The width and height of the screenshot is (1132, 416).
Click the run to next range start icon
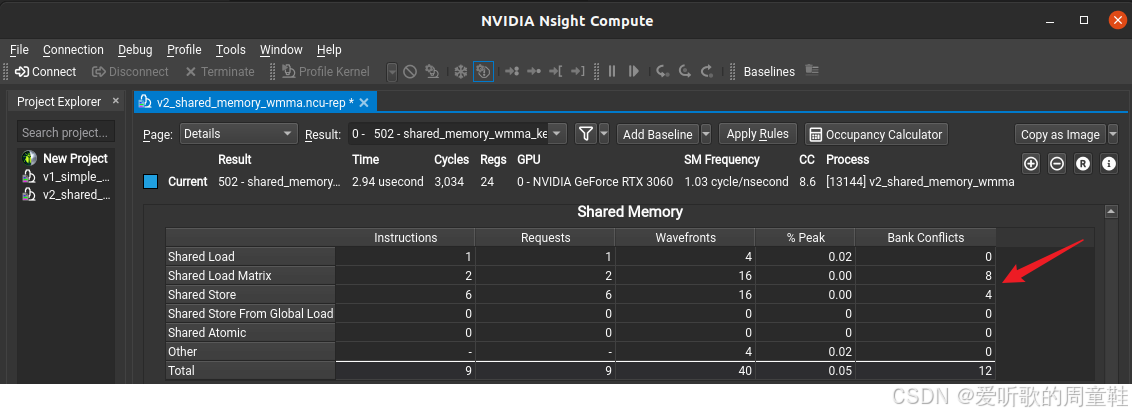[555, 72]
